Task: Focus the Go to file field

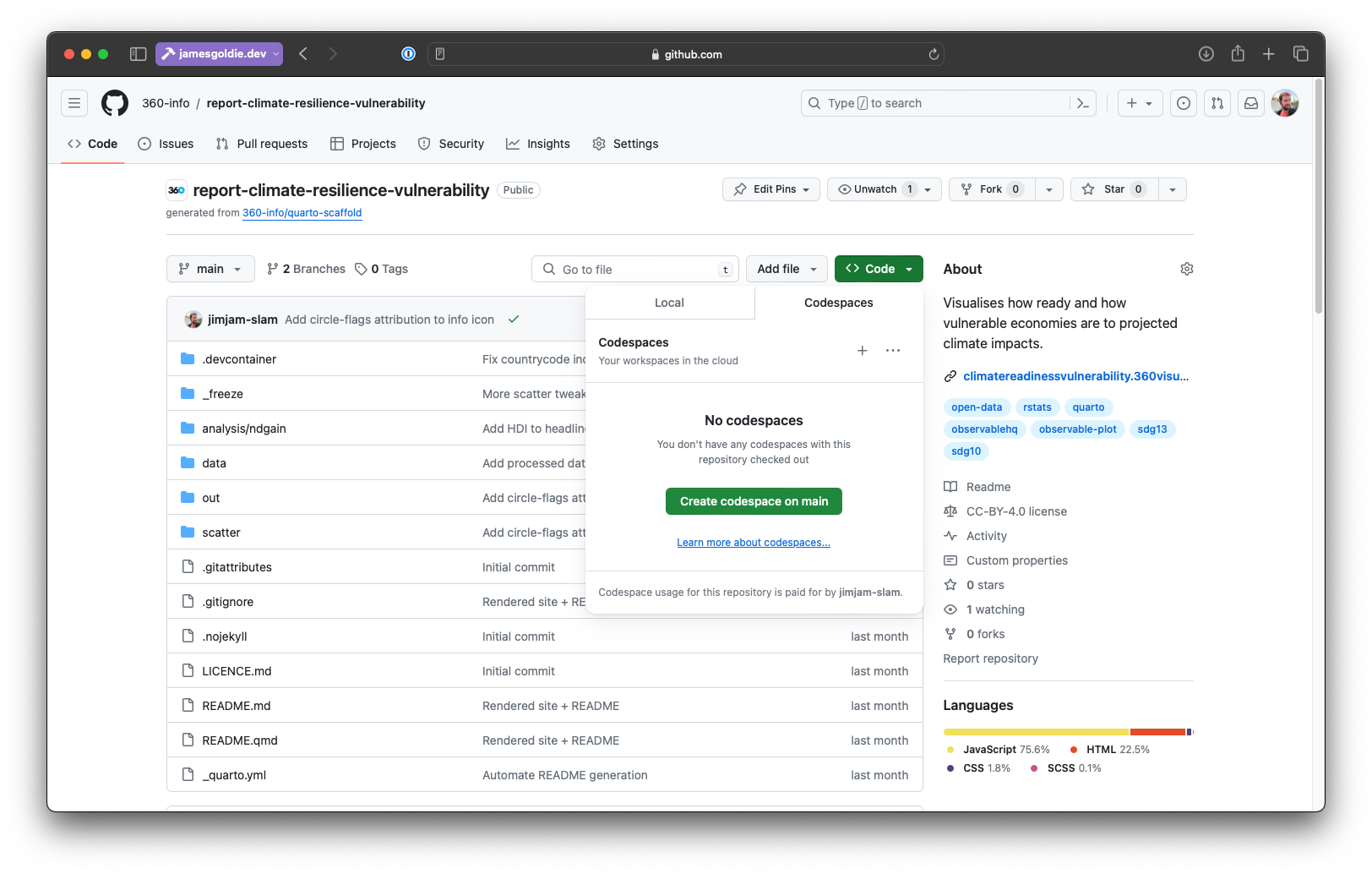Action: point(635,269)
